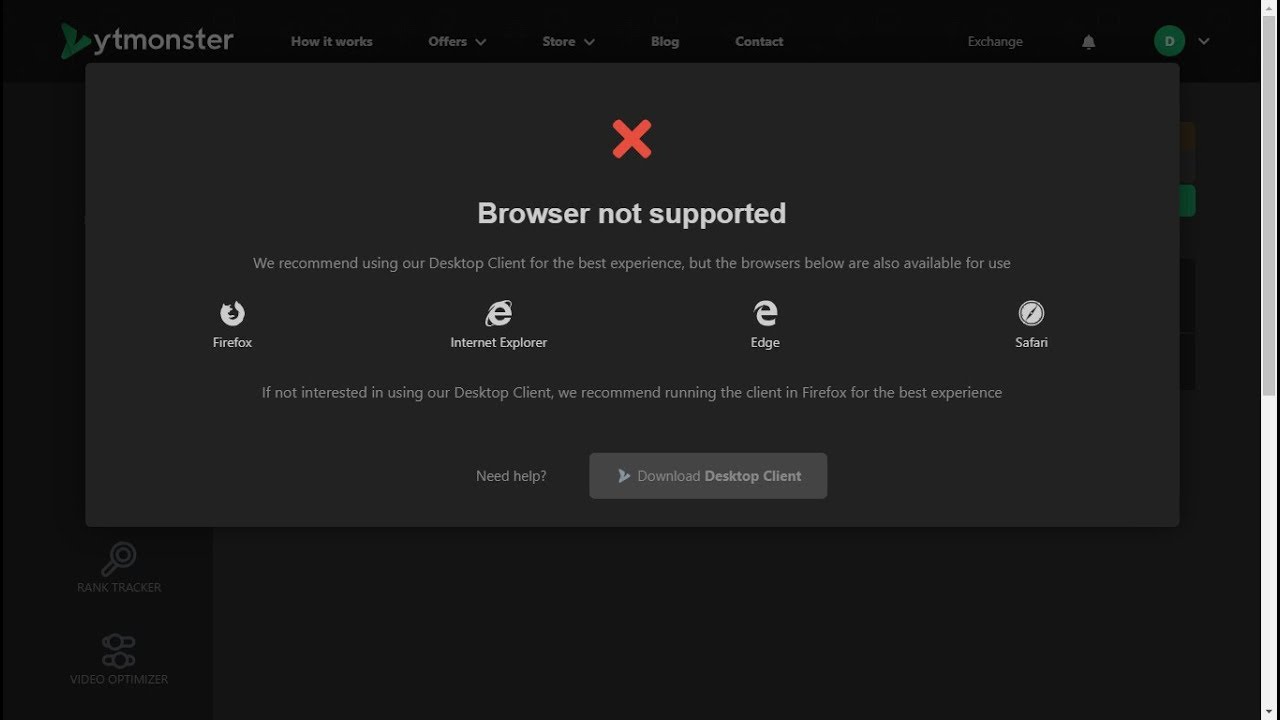The height and width of the screenshot is (720, 1280).
Task: Expand the user account chevron
Action: click(1203, 41)
